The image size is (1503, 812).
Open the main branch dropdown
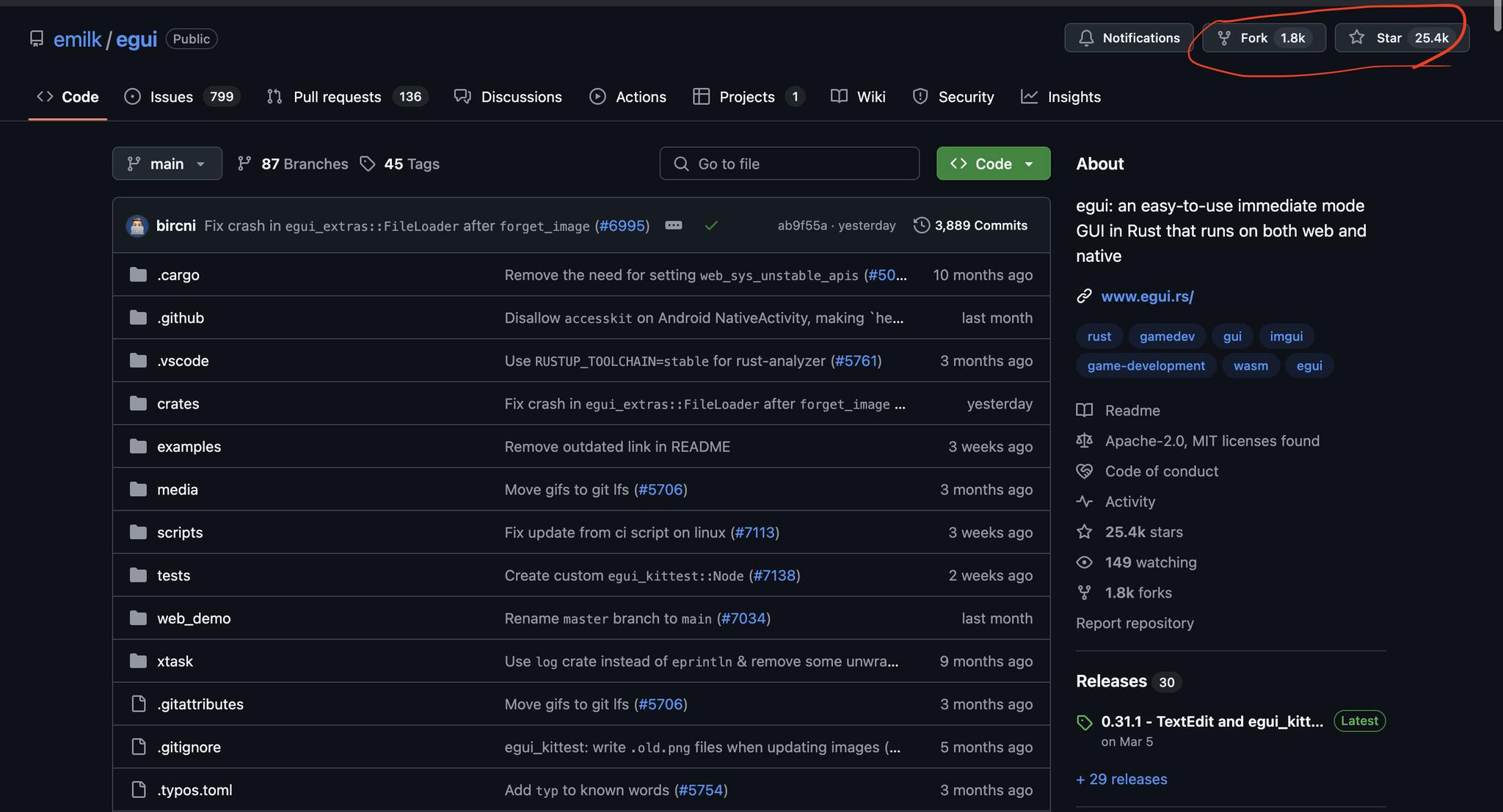pos(167,164)
